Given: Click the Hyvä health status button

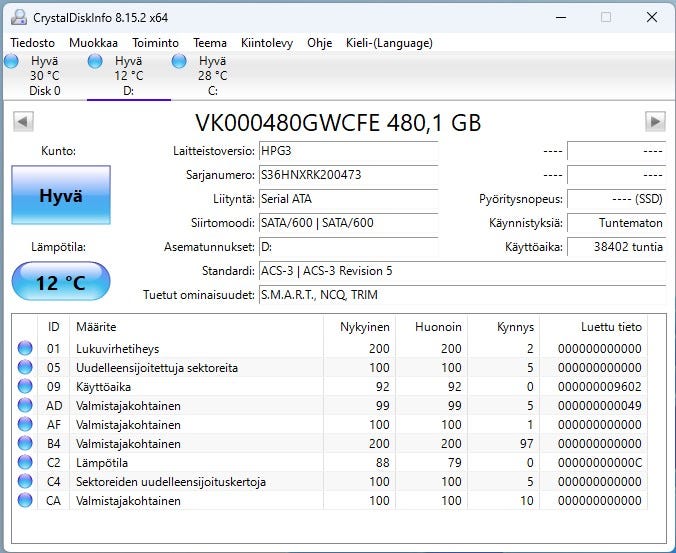Looking at the screenshot, I should pyautogui.click(x=61, y=196).
